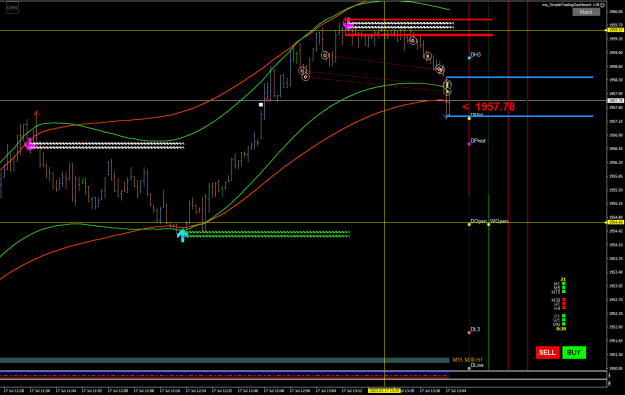Click the M15 green status square
This screenshot has width=625, height=395.
(564, 292)
